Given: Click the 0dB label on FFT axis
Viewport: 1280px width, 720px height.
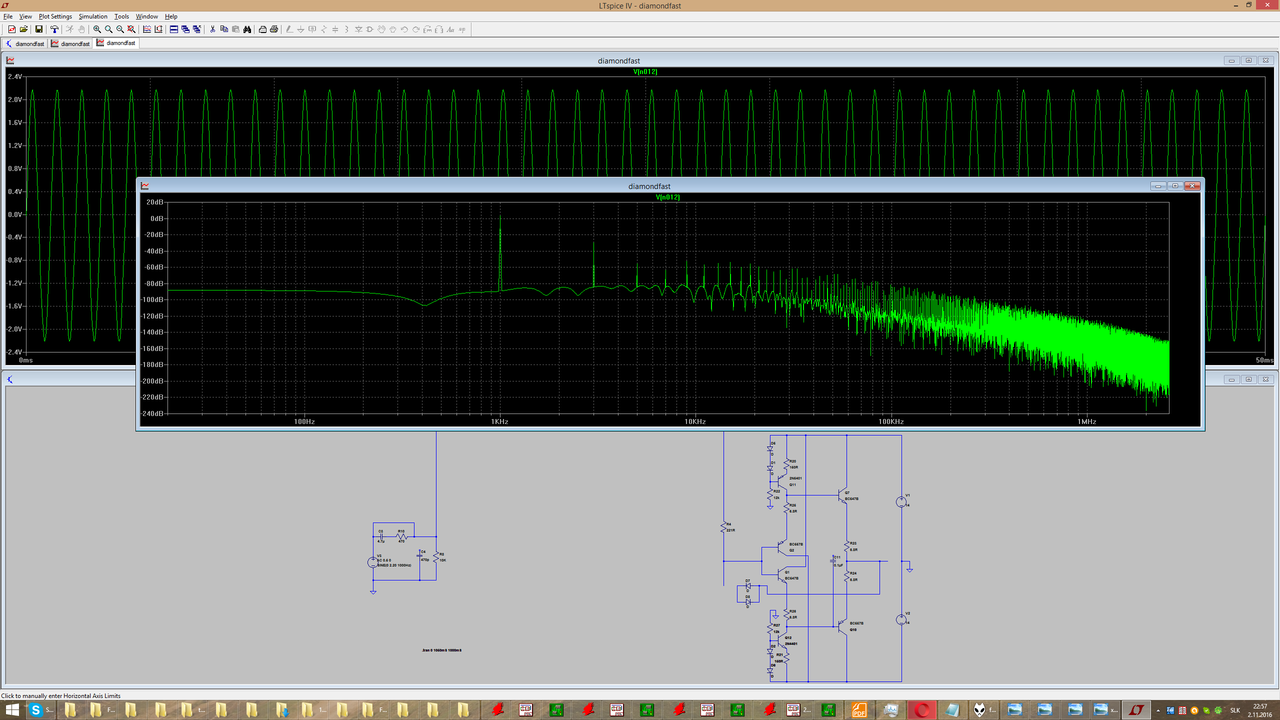Looking at the screenshot, I should (156, 218).
